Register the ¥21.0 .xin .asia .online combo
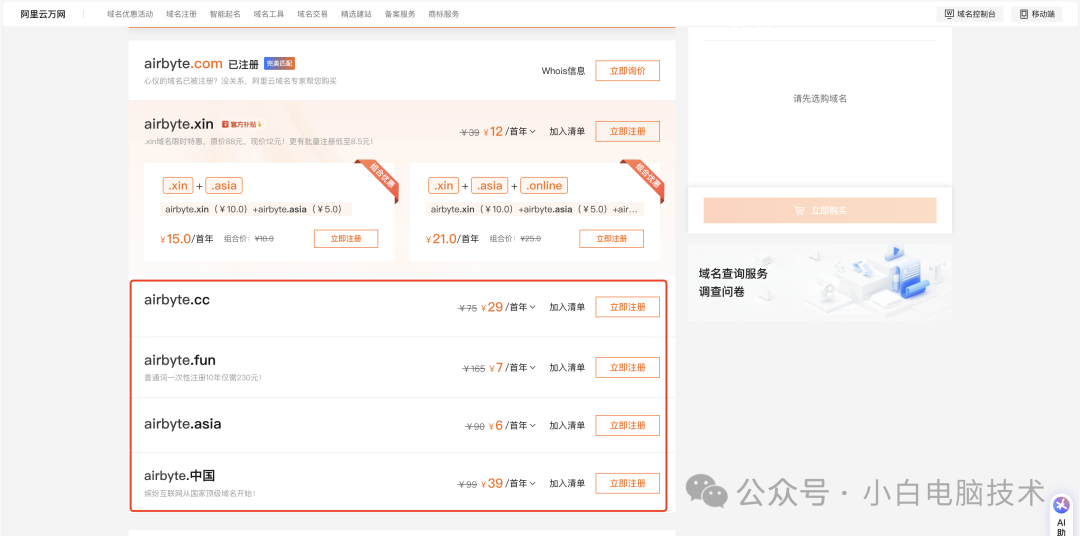 (612, 239)
